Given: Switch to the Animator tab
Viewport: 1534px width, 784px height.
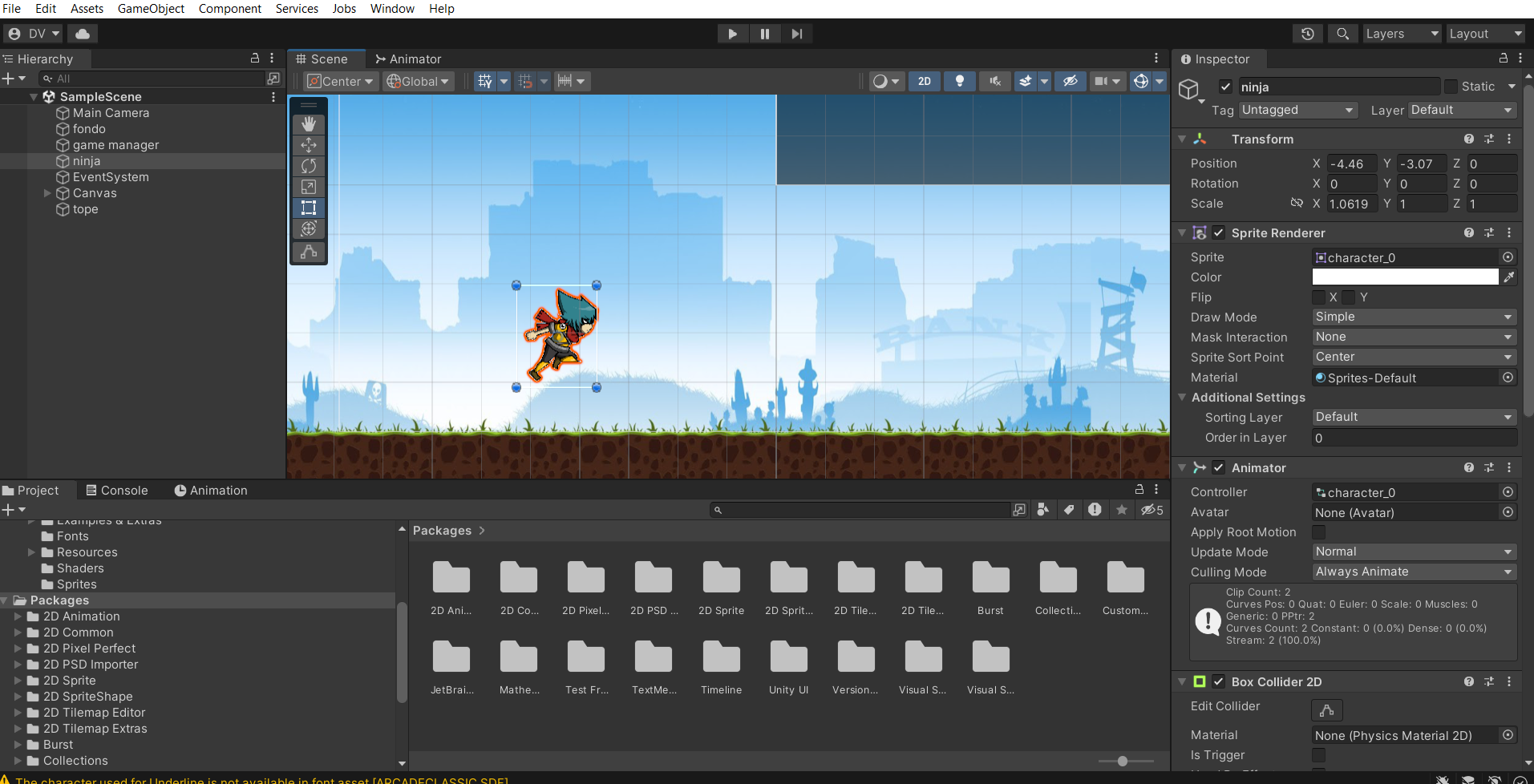Looking at the screenshot, I should click(408, 59).
